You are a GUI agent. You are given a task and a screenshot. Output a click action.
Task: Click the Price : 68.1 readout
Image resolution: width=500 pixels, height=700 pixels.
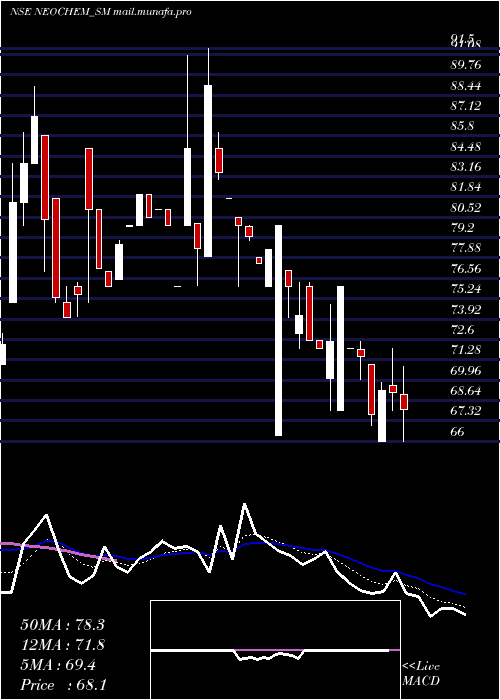(x=63, y=685)
